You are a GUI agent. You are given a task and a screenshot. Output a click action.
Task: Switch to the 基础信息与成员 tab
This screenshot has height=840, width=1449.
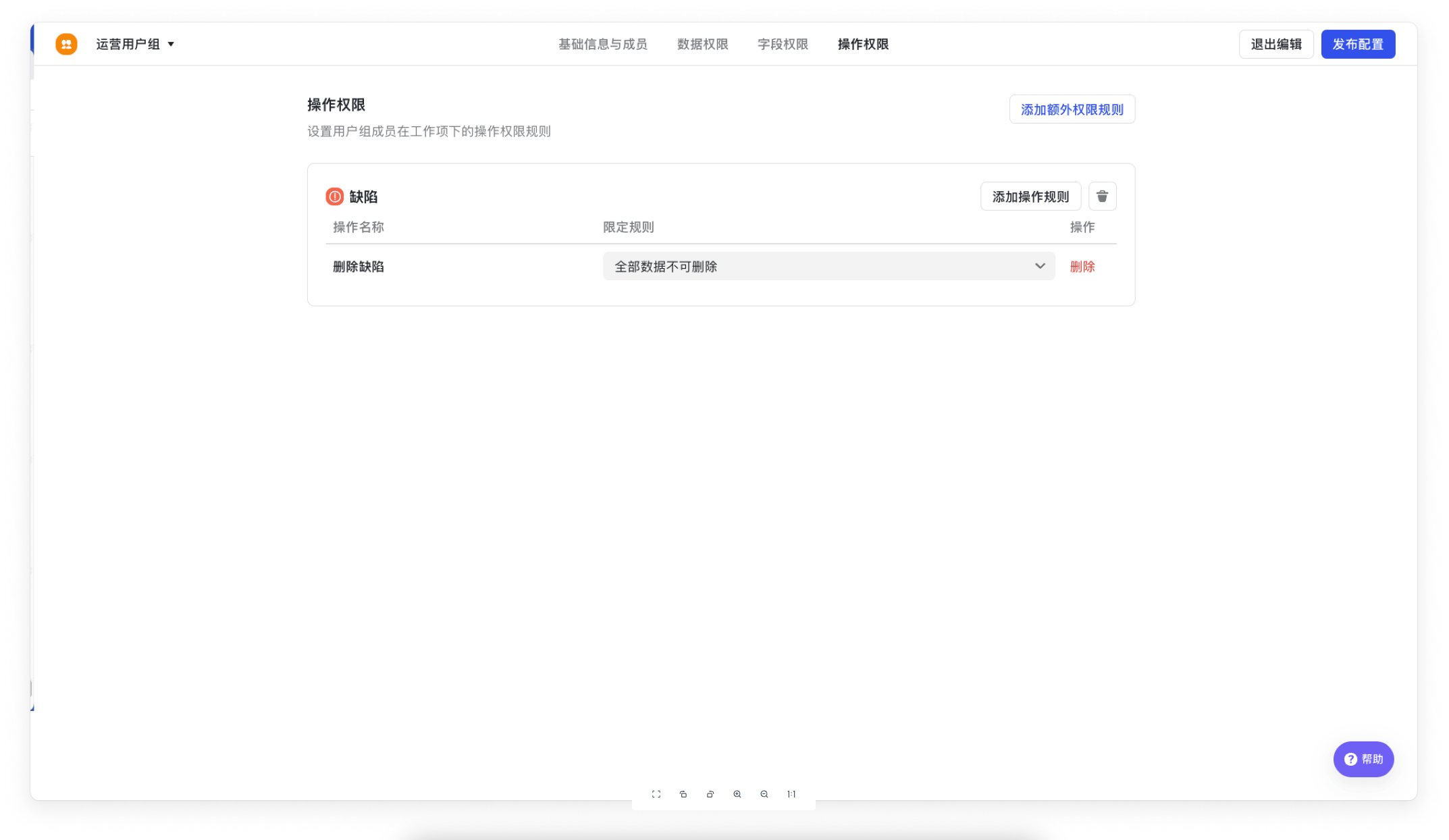tap(602, 44)
